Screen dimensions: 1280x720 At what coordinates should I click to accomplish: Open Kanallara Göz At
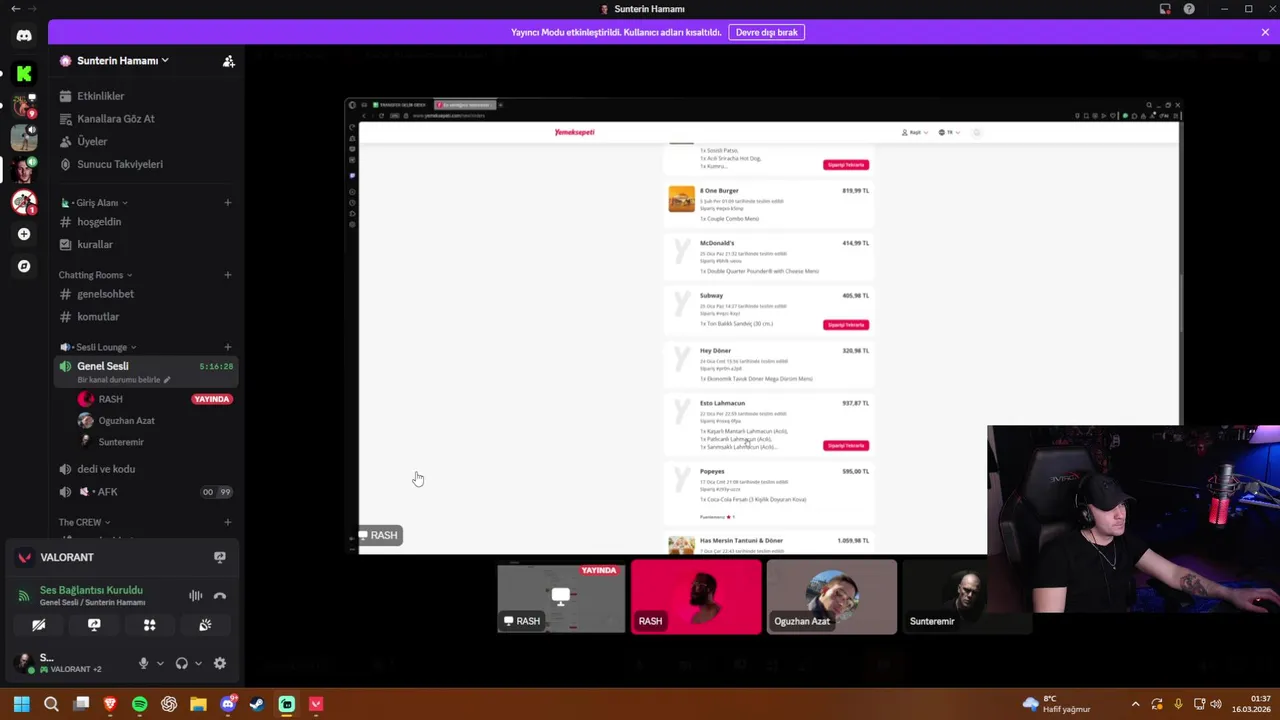pyautogui.click(x=146, y=119)
